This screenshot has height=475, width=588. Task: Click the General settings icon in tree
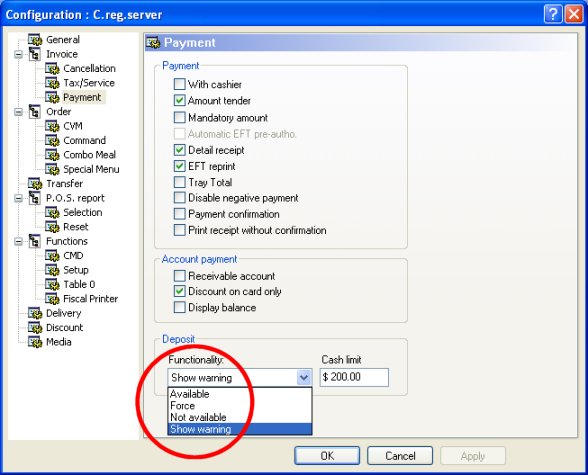[x=35, y=40]
